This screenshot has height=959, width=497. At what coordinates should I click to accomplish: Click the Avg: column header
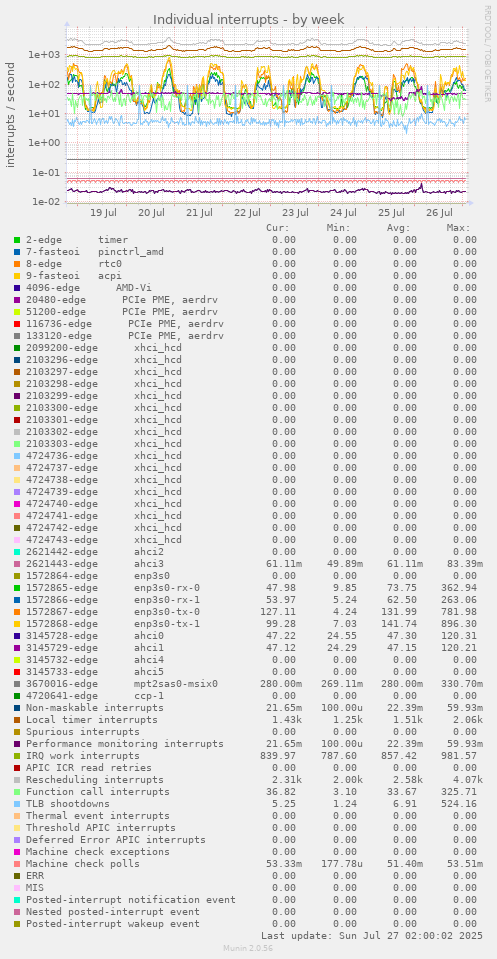pyautogui.click(x=399, y=228)
